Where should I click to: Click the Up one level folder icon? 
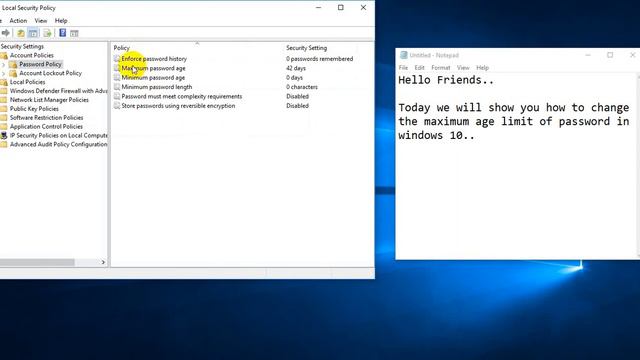(x=21, y=33)
